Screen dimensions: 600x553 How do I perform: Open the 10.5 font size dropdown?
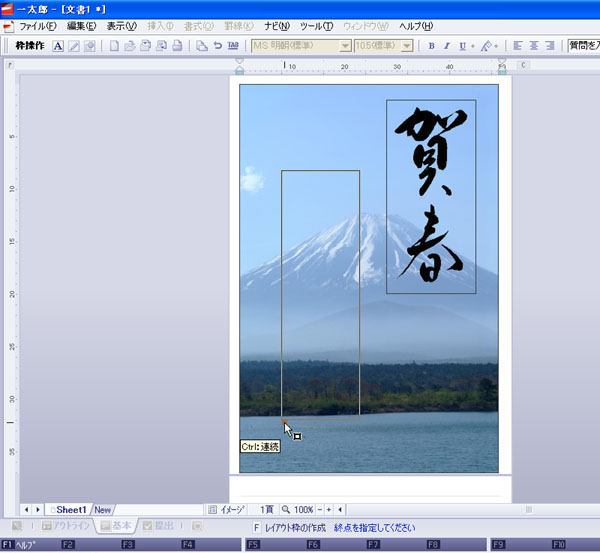407,46
